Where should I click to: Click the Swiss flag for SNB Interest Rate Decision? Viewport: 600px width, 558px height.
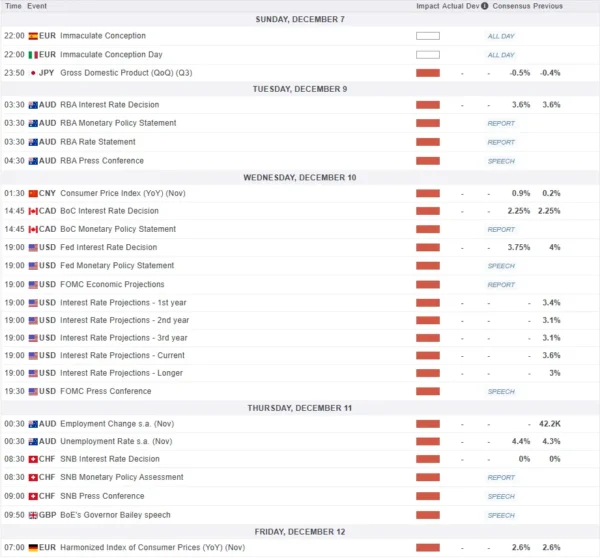(34, 459)
